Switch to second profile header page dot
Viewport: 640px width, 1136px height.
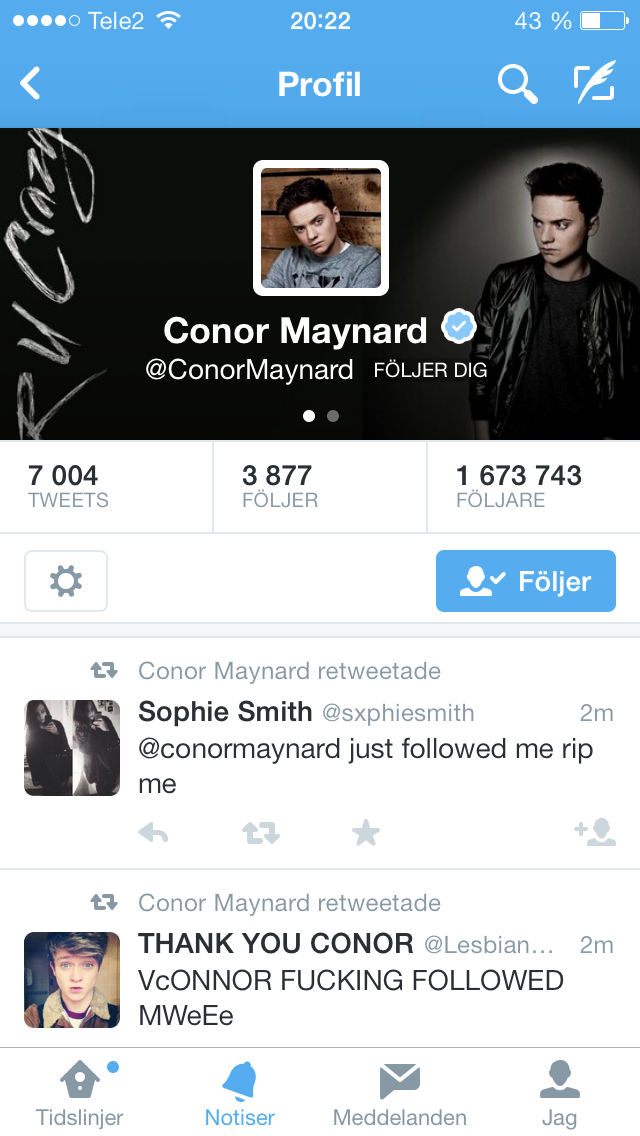tap(333, 416)
